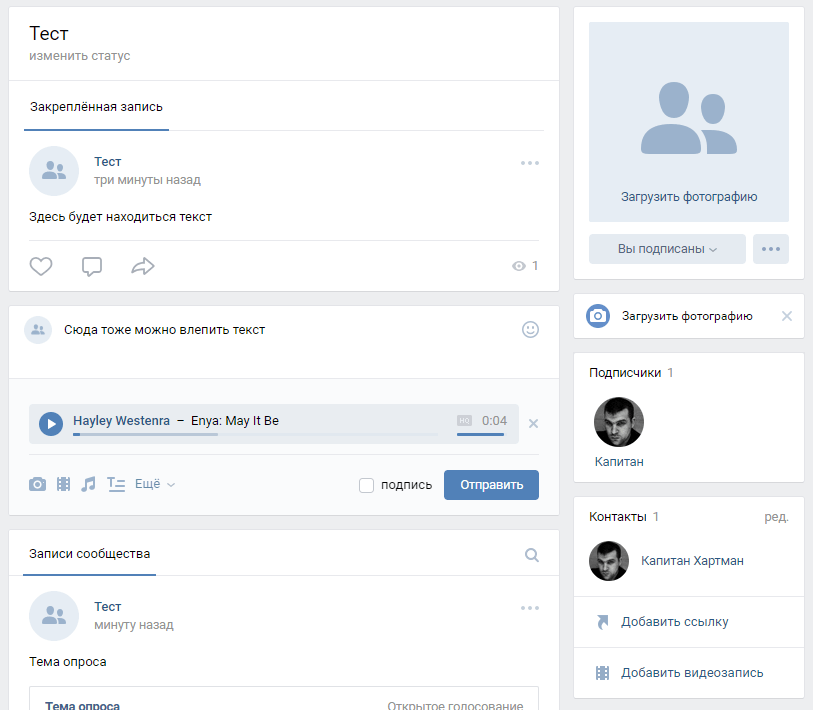Expand the Ещё attachment dropdown
Viewport: 813px width, 710px height.
(x=154, y=484)
